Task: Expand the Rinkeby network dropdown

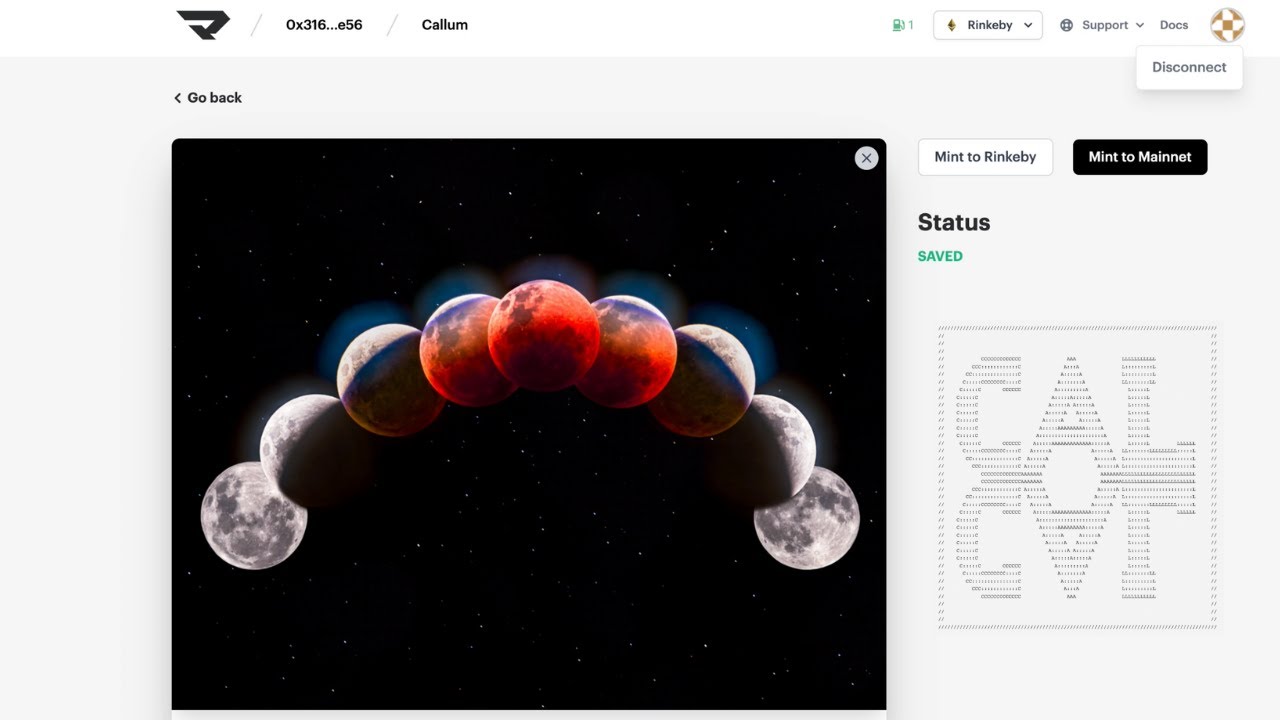Action: click(988, 25)
